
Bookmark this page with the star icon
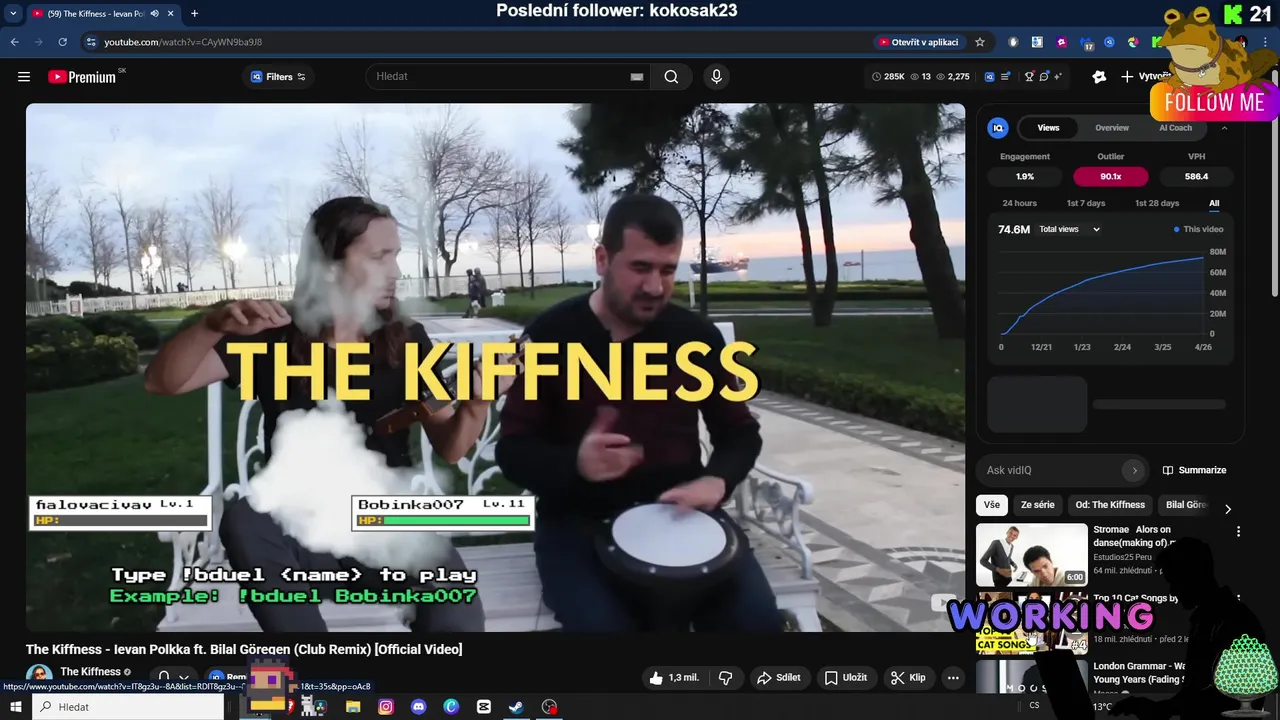click(980, 42)
